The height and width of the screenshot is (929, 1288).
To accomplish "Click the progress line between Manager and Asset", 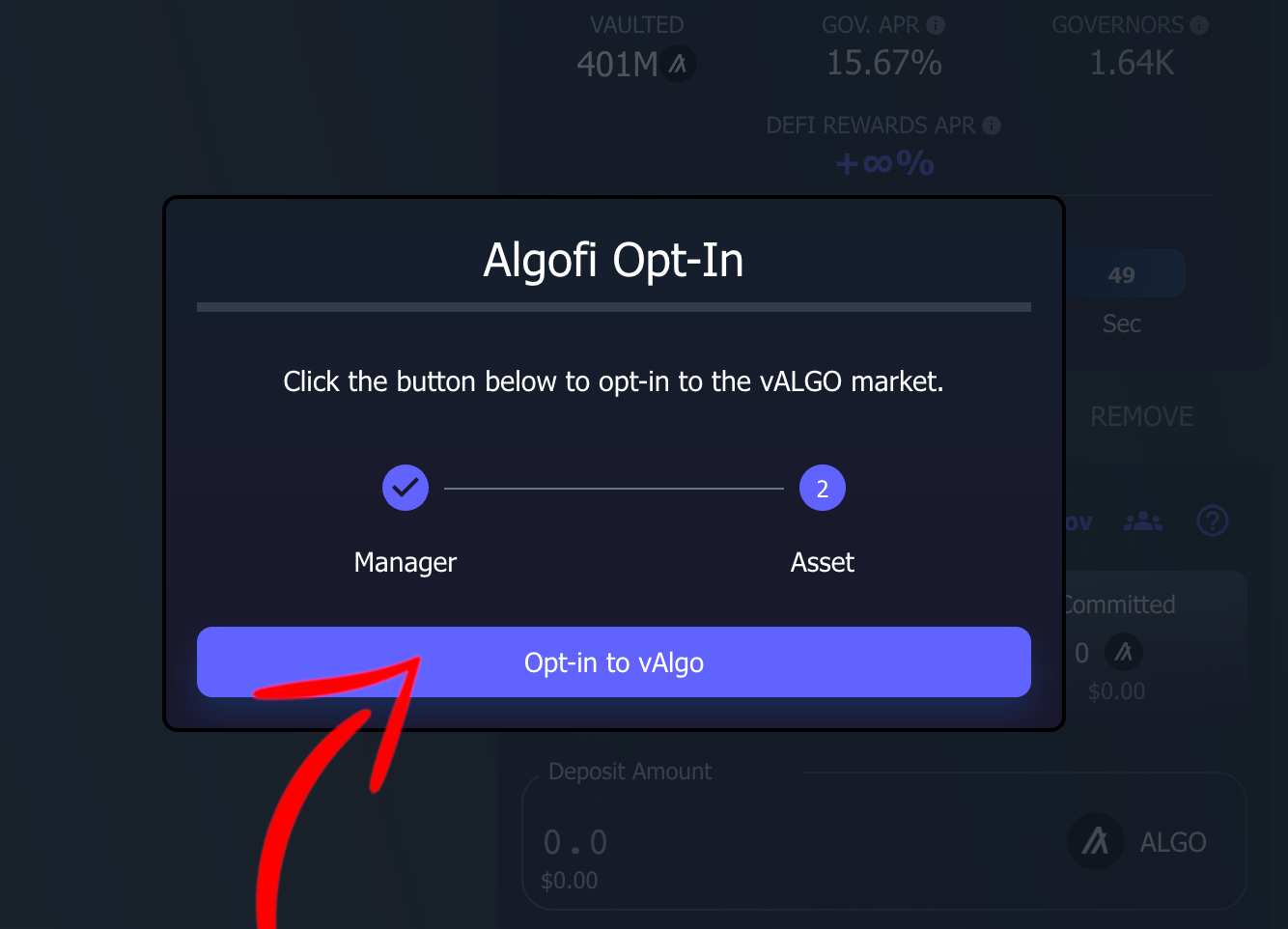I will pyautogui.click(x=614, y=489).
